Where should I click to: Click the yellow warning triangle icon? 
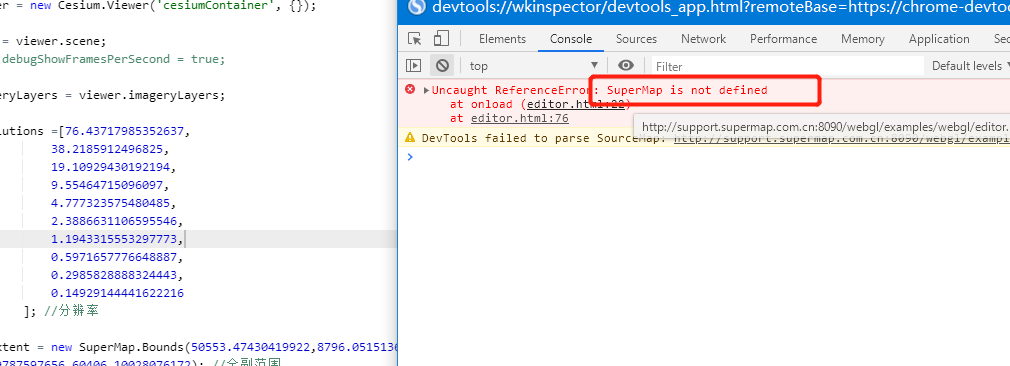(410, 137)
